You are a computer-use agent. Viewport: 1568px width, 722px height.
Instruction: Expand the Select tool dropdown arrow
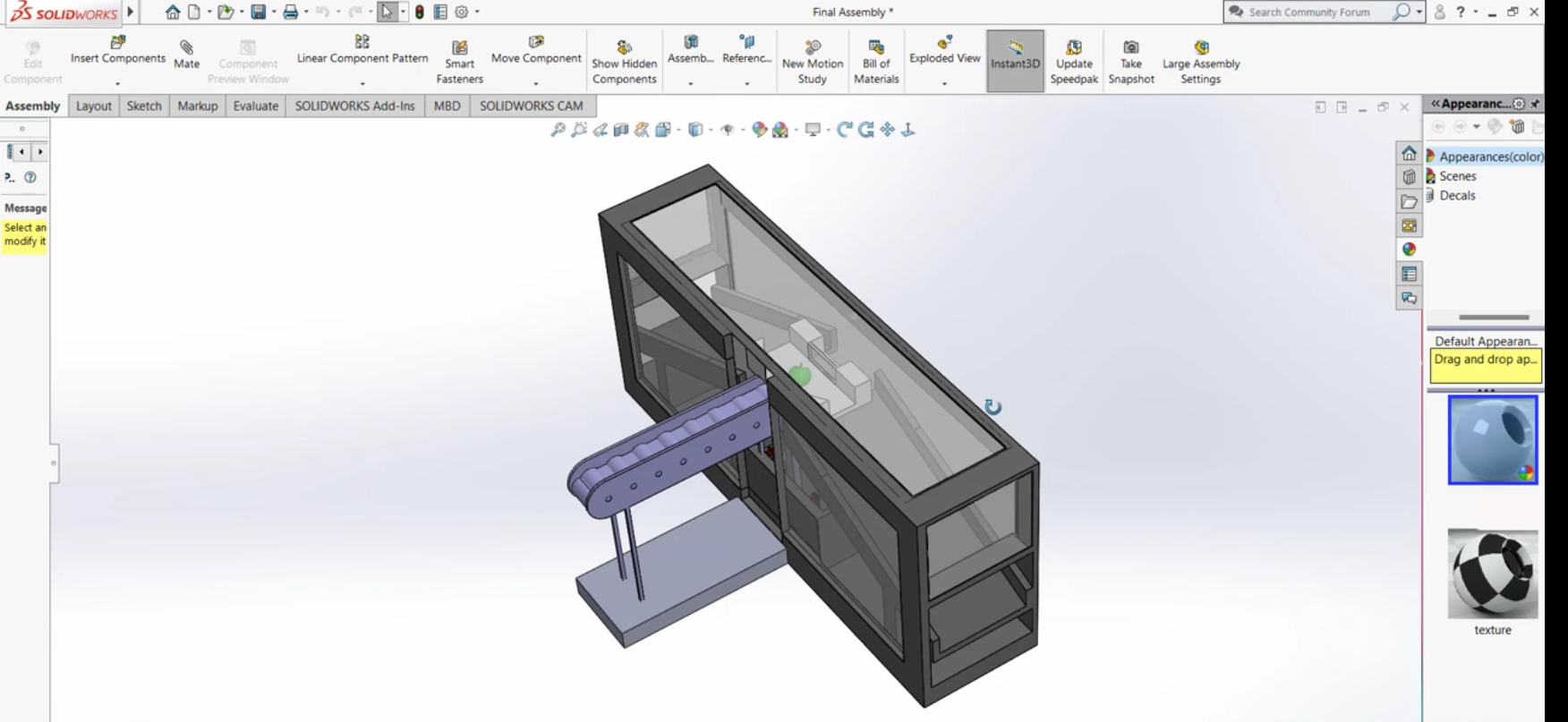click(x=403, y=12)
